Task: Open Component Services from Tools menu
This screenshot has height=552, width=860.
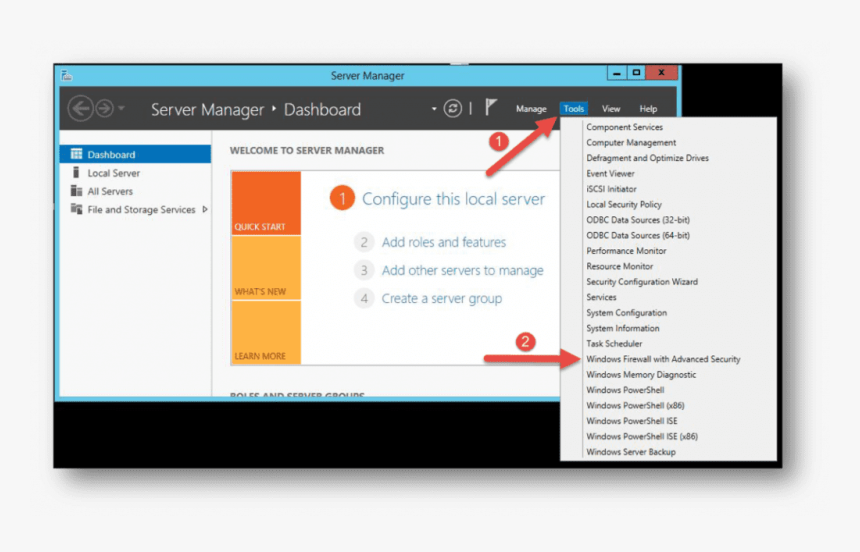Action: tap(624, 127)
